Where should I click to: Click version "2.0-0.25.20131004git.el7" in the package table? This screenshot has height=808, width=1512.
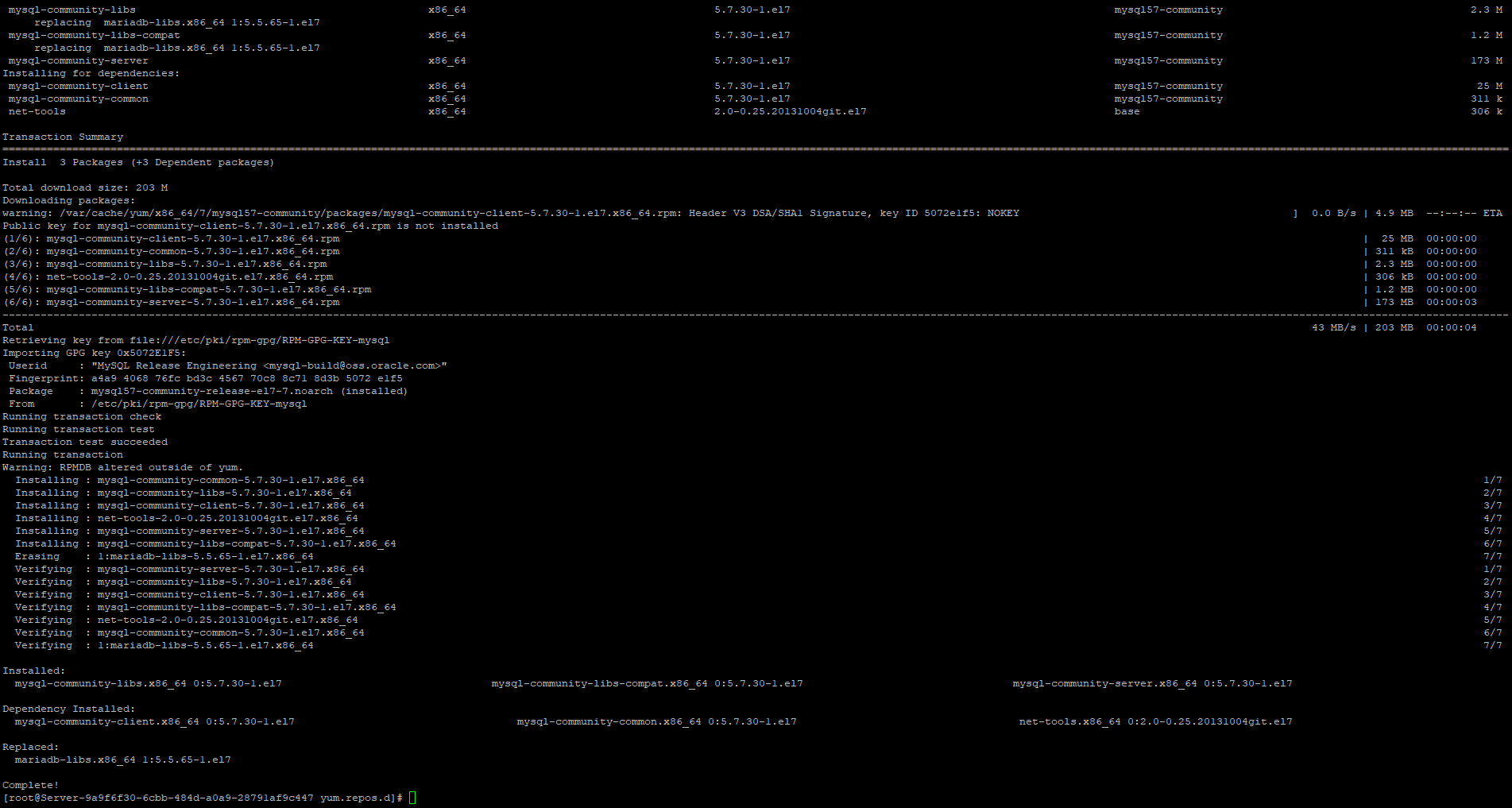(791, 111)
